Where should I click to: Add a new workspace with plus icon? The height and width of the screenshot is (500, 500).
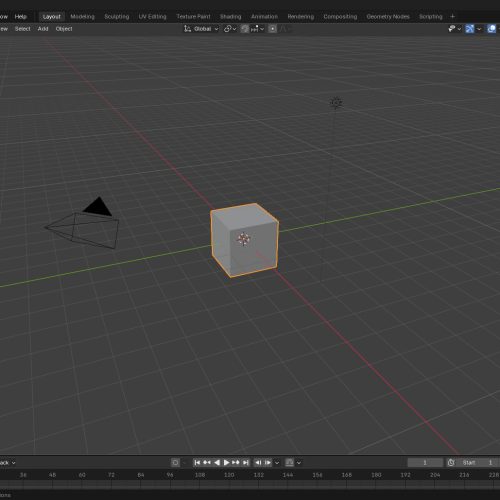coord(452,17)
